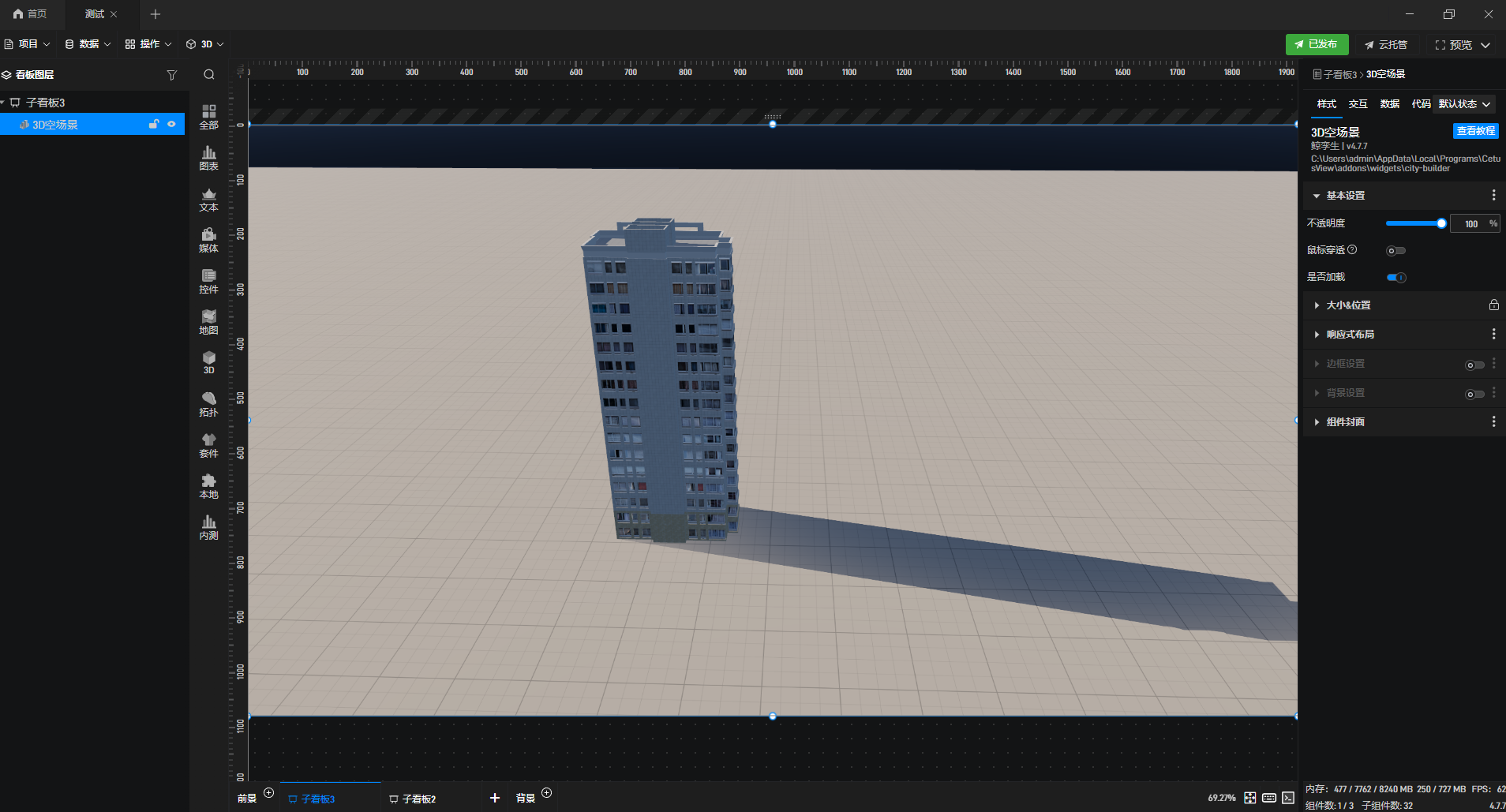Open the 3D components category in sidebar
1506x812 pixels.
[208, 363]
